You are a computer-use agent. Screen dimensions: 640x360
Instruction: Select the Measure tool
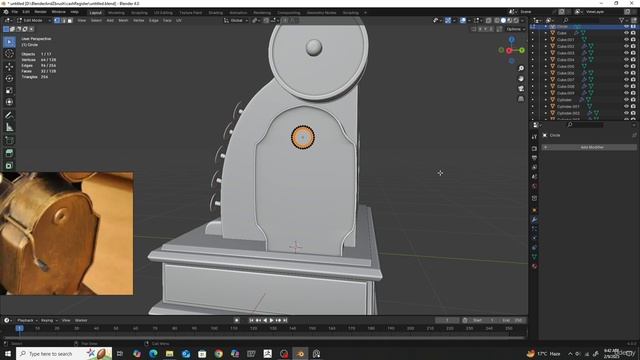(9, 127)
